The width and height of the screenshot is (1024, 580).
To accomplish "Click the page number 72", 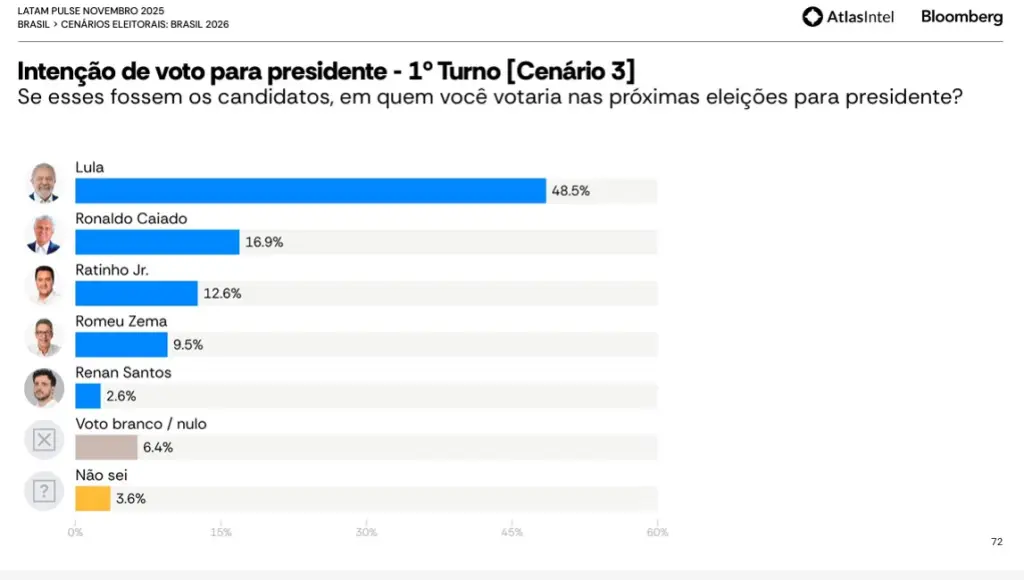I will tap(996, 541).
